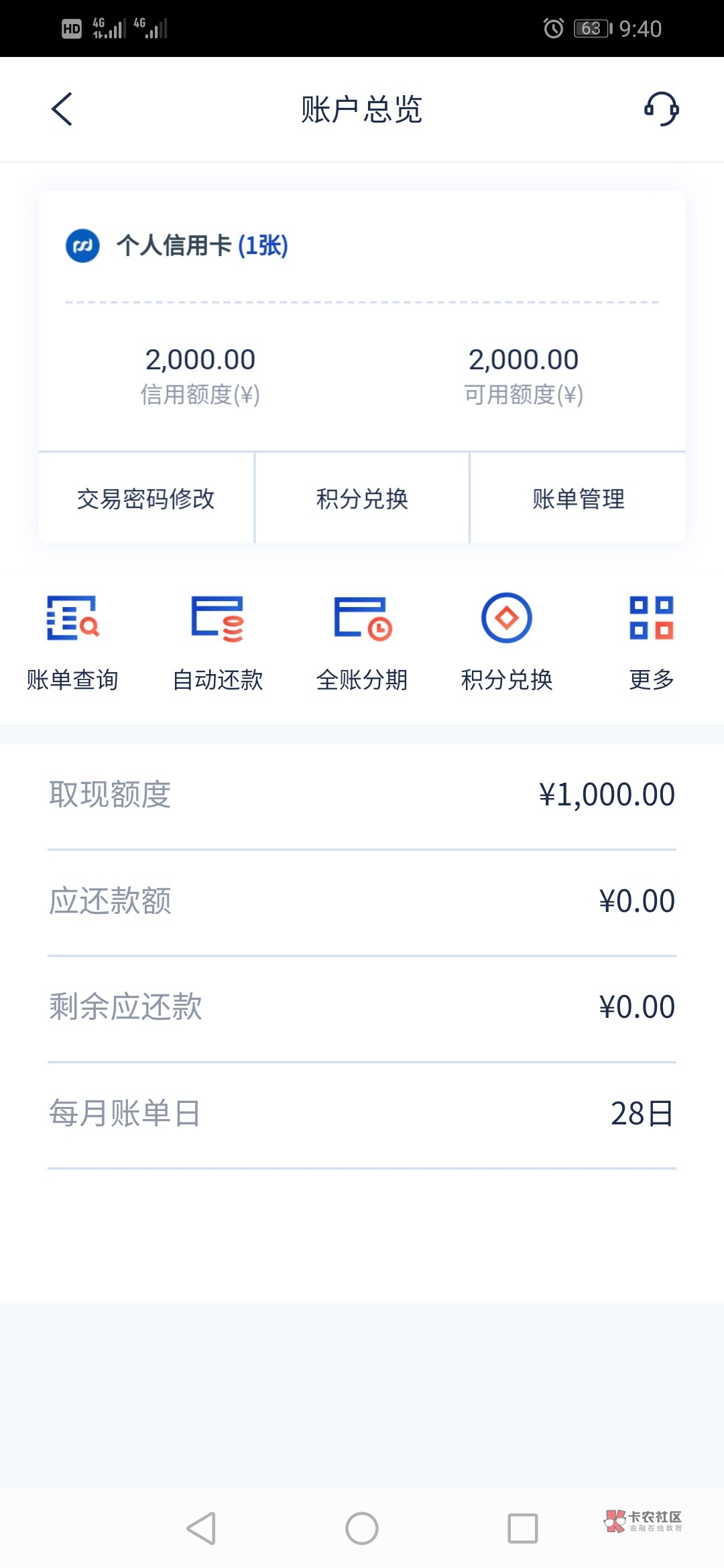
Task: Click the 可用额度 amount
Action: (x=524, y=360)
